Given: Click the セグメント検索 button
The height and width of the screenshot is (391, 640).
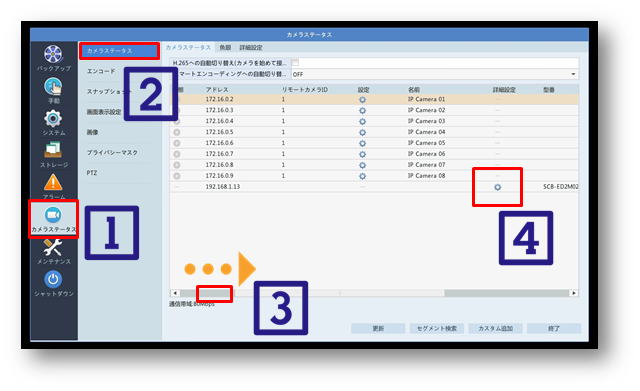Looking at the screenshot, I should tap(436, 328).
